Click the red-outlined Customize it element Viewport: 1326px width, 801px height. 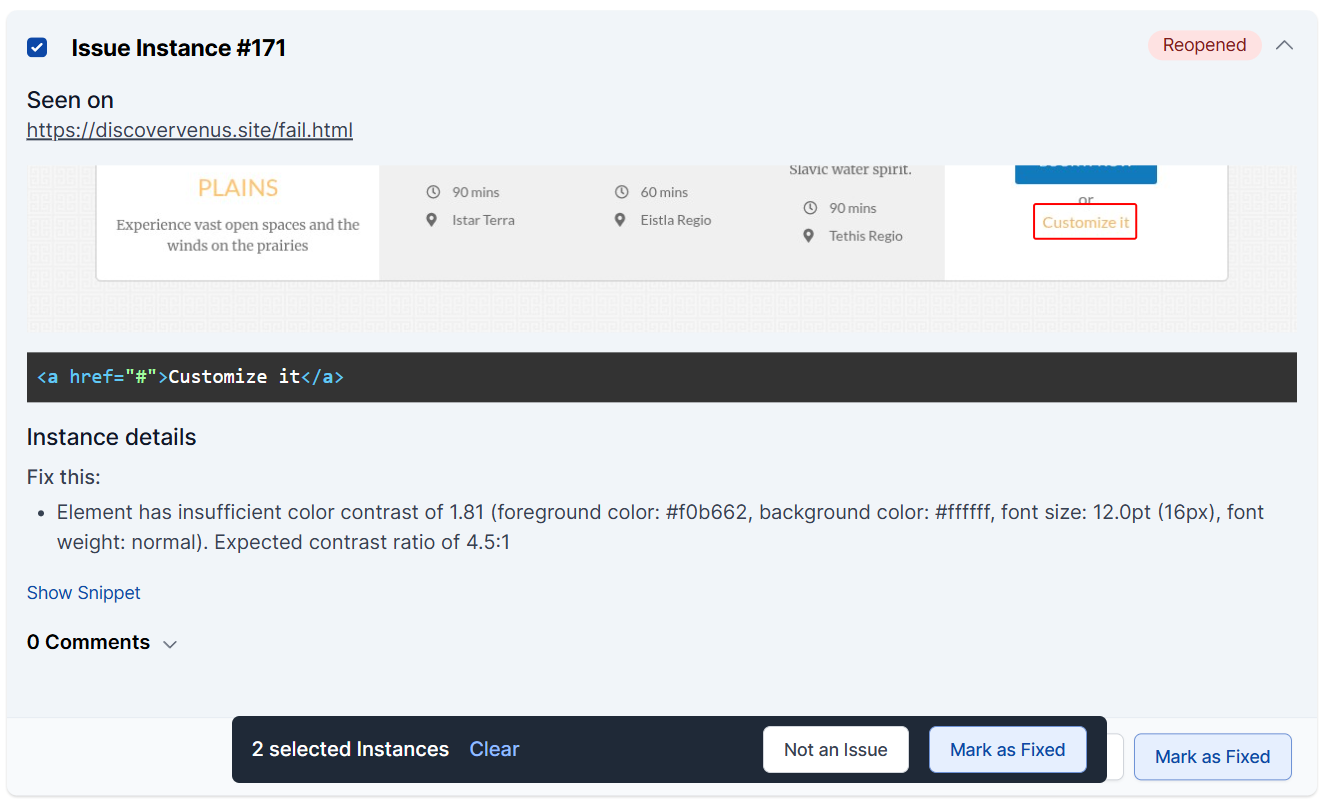(1085, 222)
